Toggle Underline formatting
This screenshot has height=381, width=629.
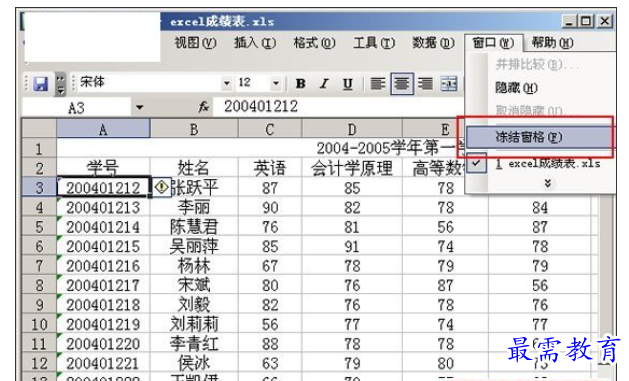point(348,84)
